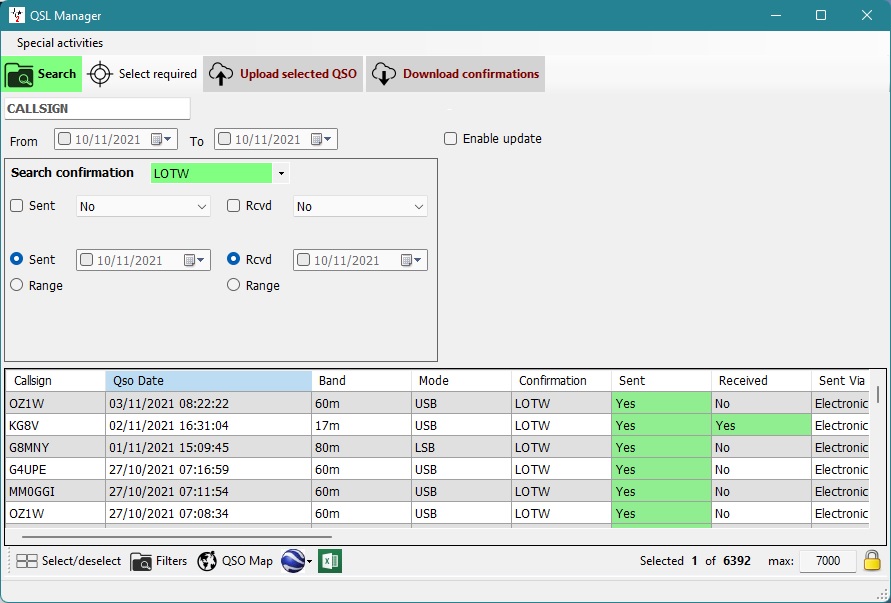Image resolution: width=891 pixels, height=603 pixels.
Task: Enable the Rcvd date field checkbox
Action: pos(303,260)
